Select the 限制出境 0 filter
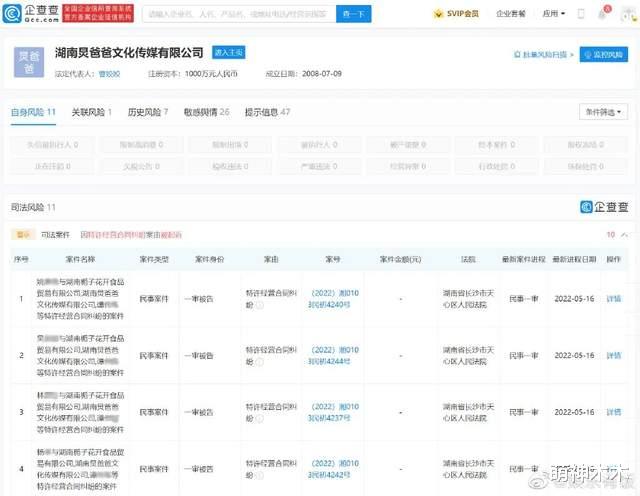 (x=230, y=145)
